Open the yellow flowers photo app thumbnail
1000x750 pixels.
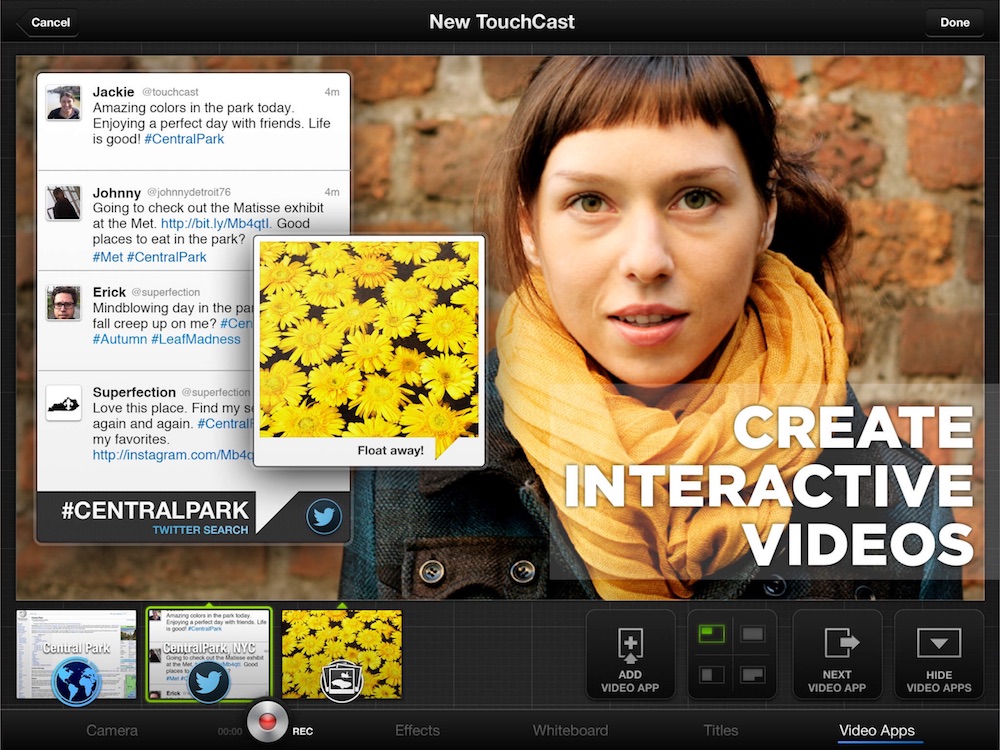342,655
